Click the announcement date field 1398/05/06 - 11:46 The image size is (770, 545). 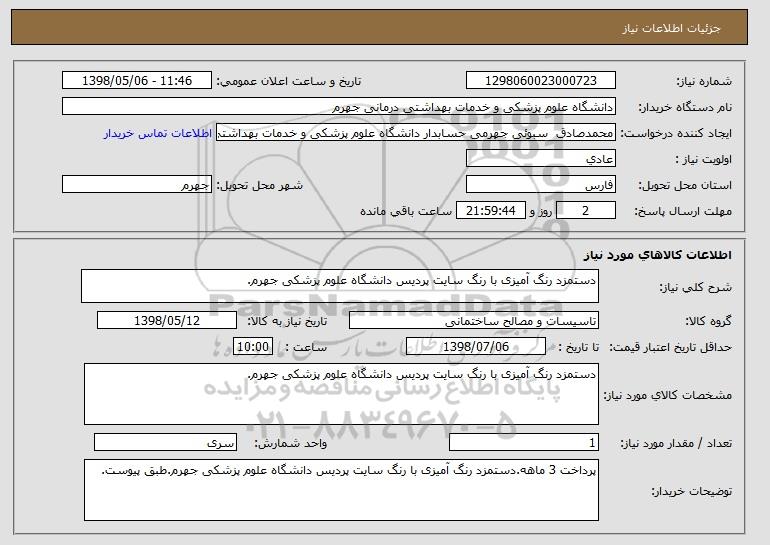tap(137, 81)
